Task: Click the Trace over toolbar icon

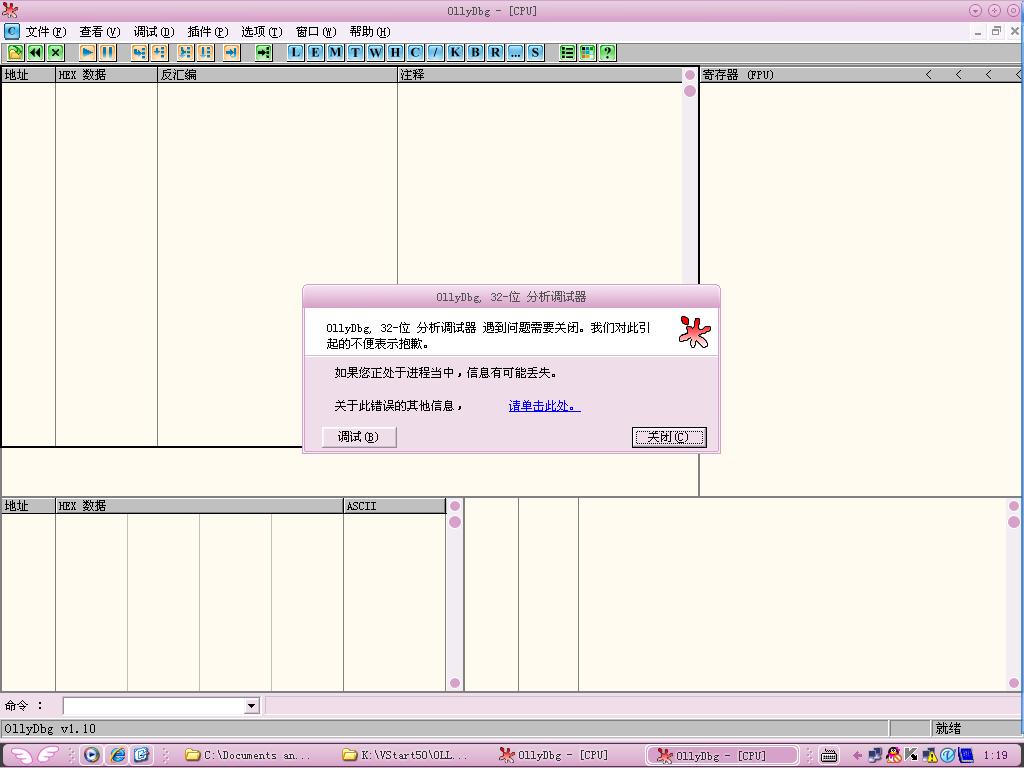Action: pos(206,53)
